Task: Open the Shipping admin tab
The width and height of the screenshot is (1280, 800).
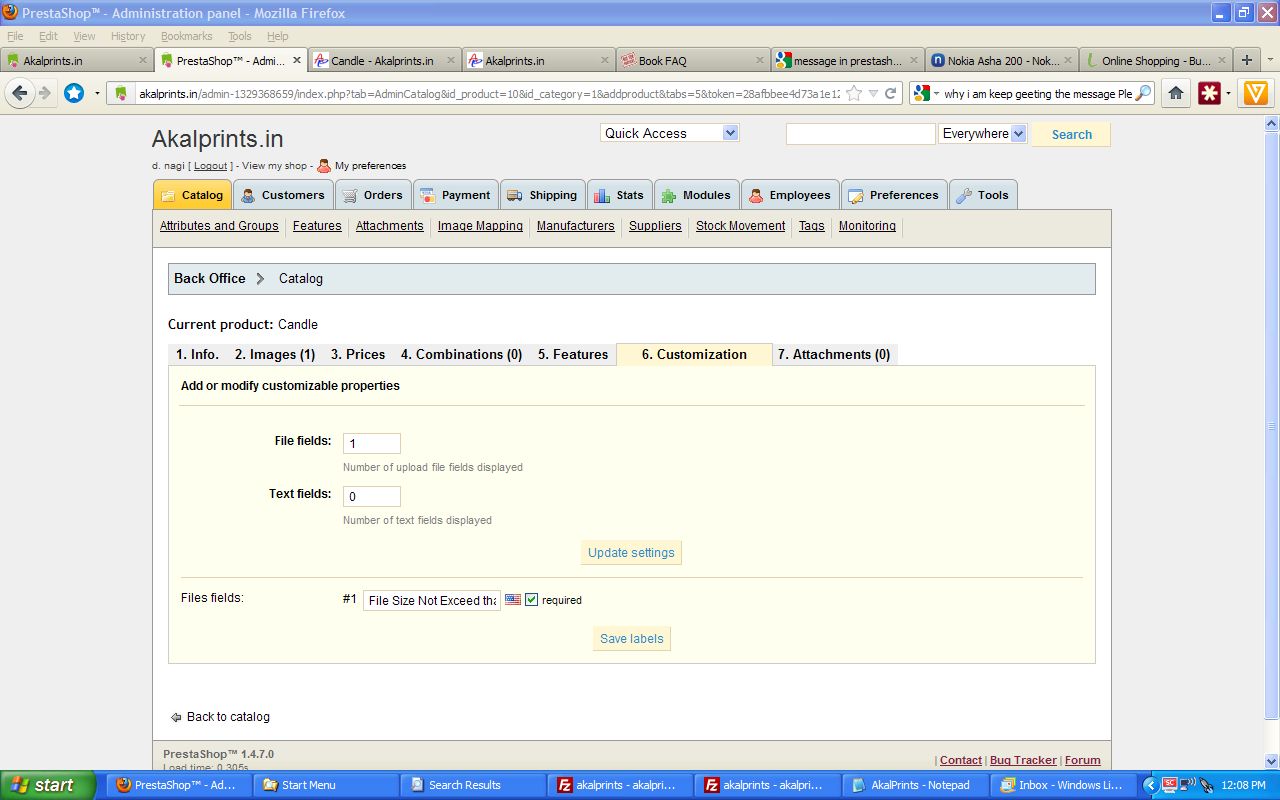Action: coord(543,195)
